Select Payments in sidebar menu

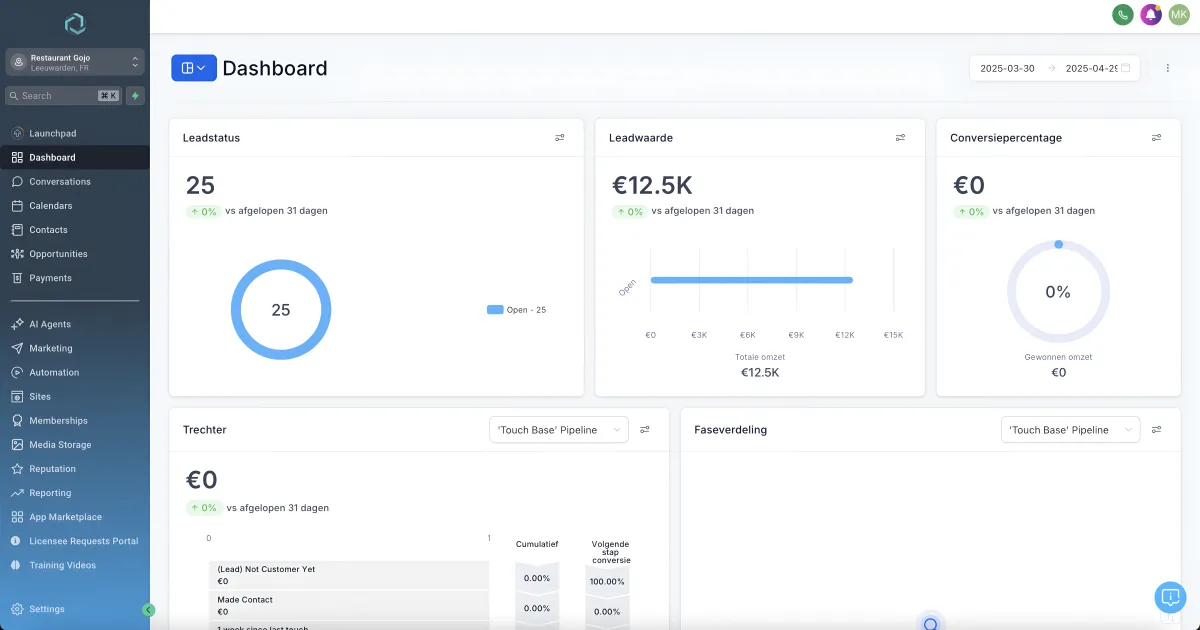coord(51,277)
